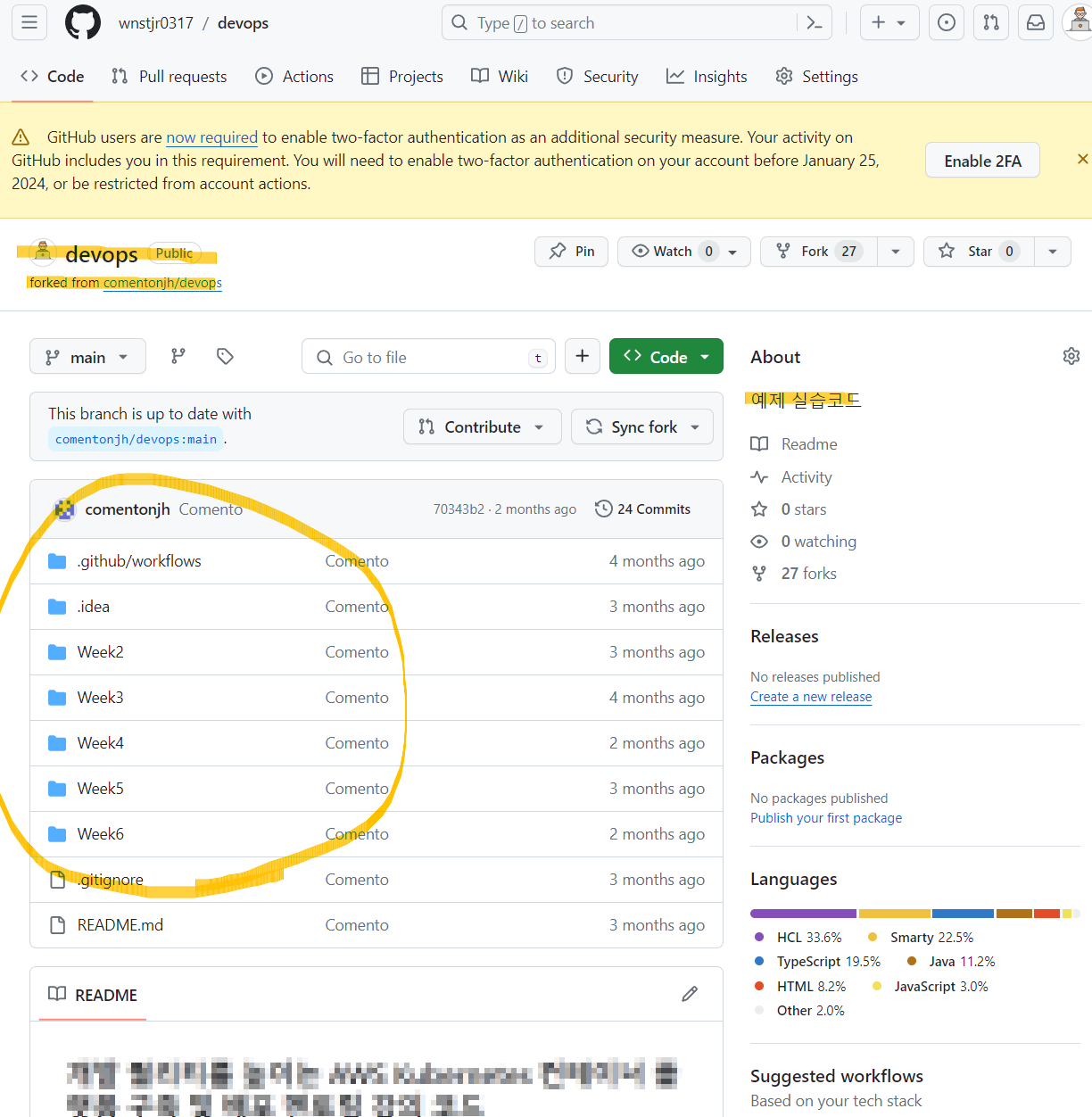
Task: Open the Activity link in About
Action: pyautogui.click(x=791, y=477)
